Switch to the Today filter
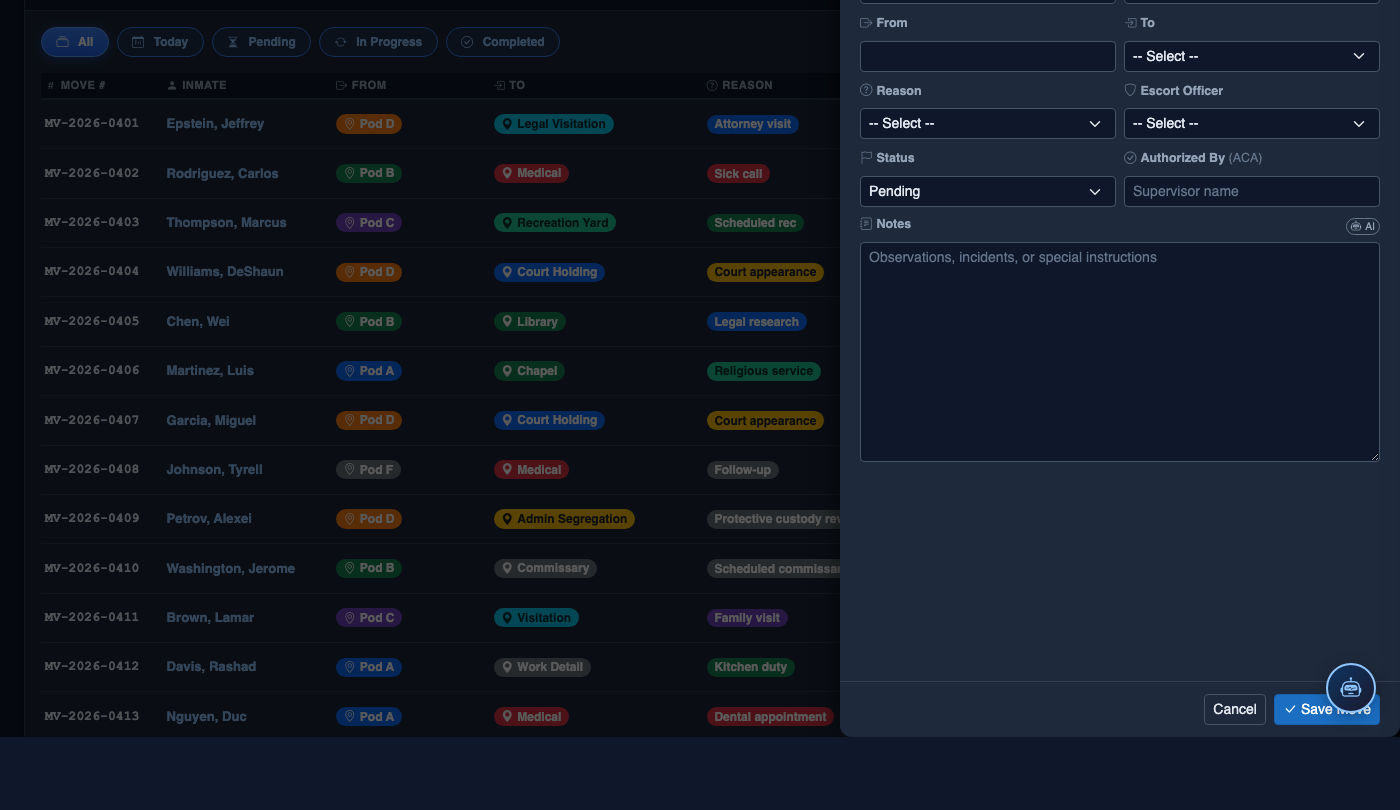Image resolution: width=1400 pixels, height=810 pixels. pyautogui.click(x=160, y=42)
